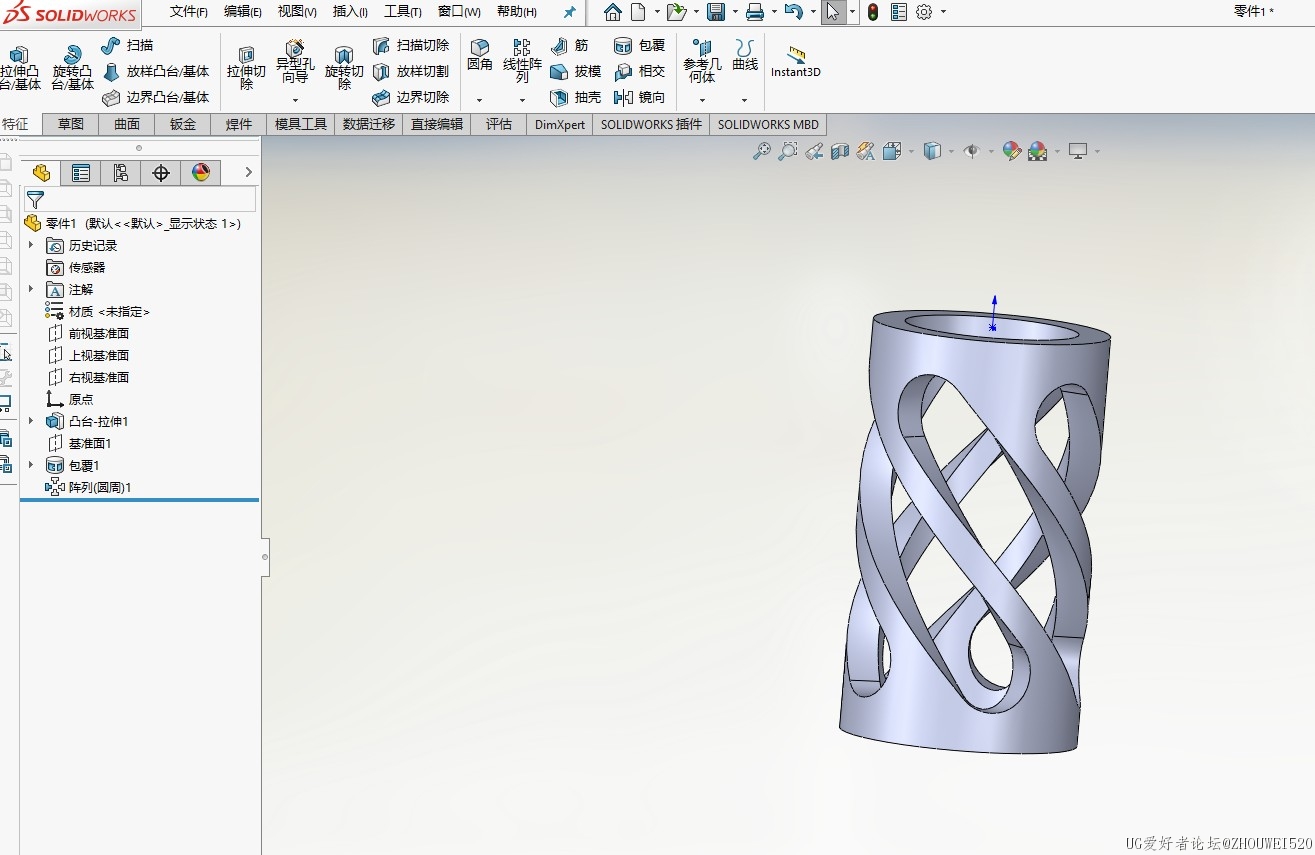Select the 镜向 mirror tool
This screenshot has height=855, width=1315.
[x=639, y=97]
